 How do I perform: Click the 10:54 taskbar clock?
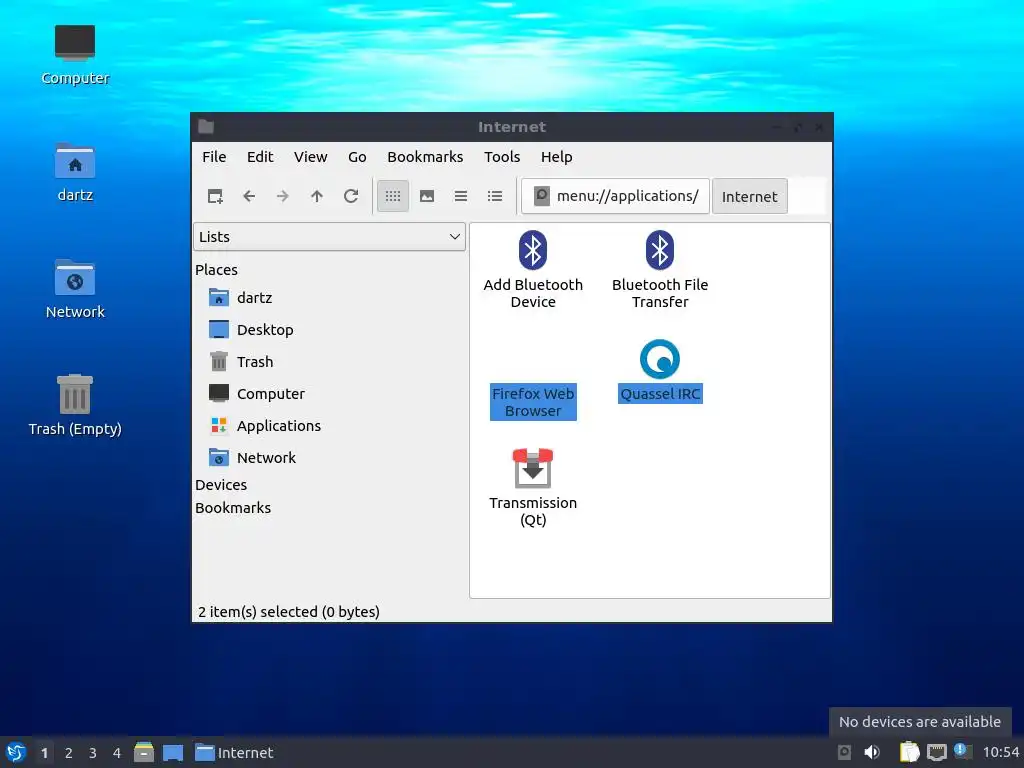[1000, 752]
